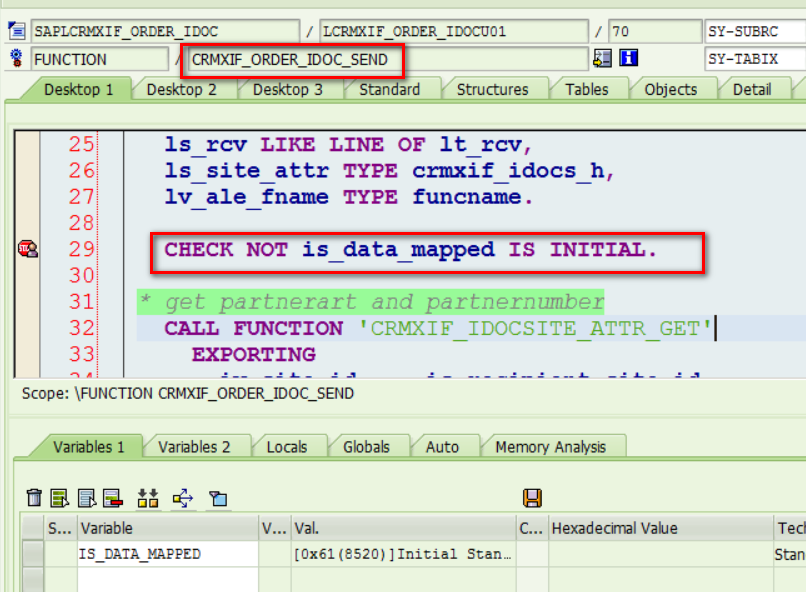806x592 pixels.
Task: Click the gear icon beside FUNCTION field
Action: click(16, 58)
